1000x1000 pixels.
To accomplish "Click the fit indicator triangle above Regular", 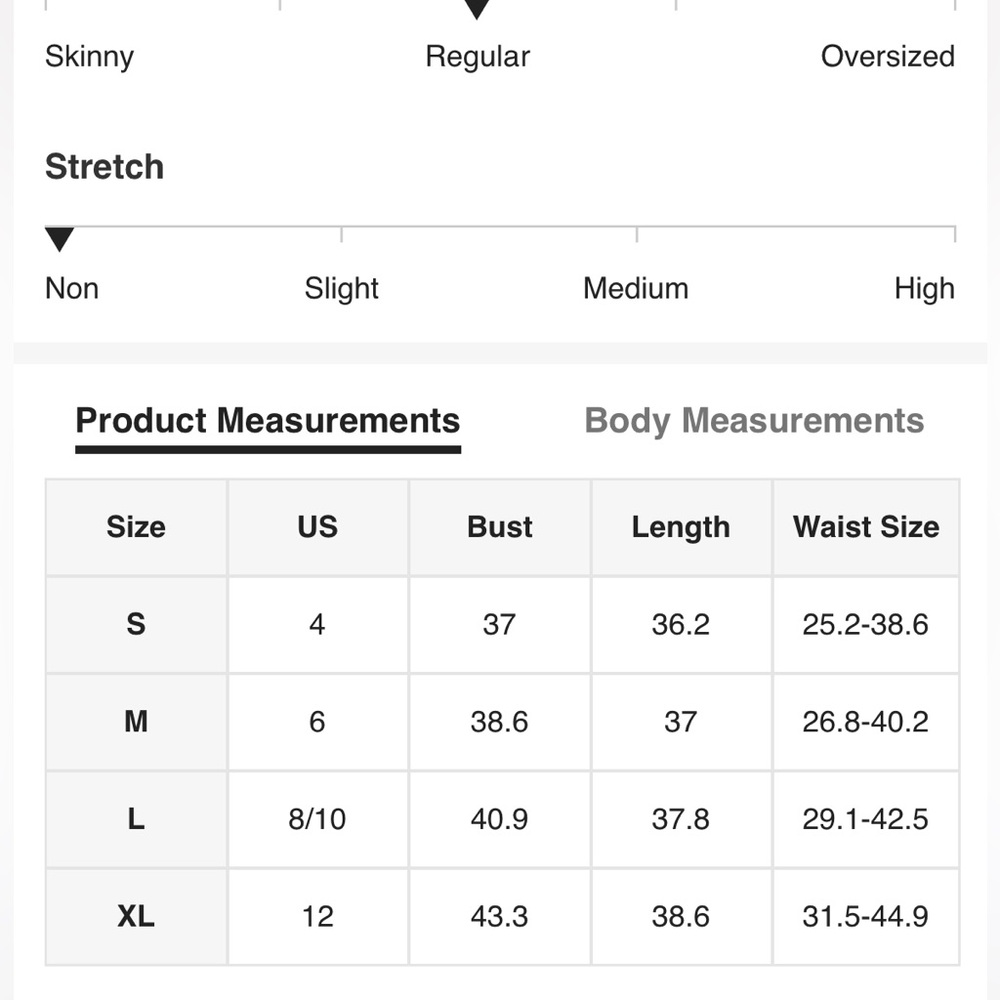I will [x=476, y=10].
